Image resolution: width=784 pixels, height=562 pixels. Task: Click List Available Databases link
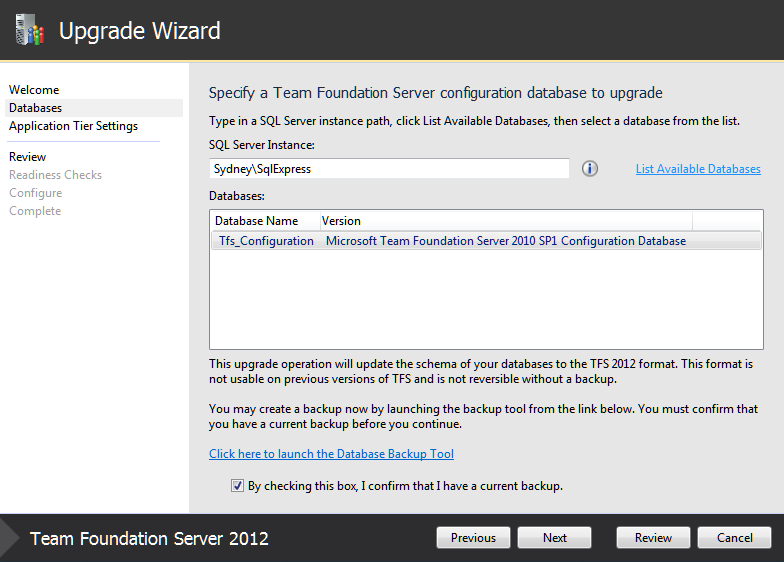(x=698, y=169)
